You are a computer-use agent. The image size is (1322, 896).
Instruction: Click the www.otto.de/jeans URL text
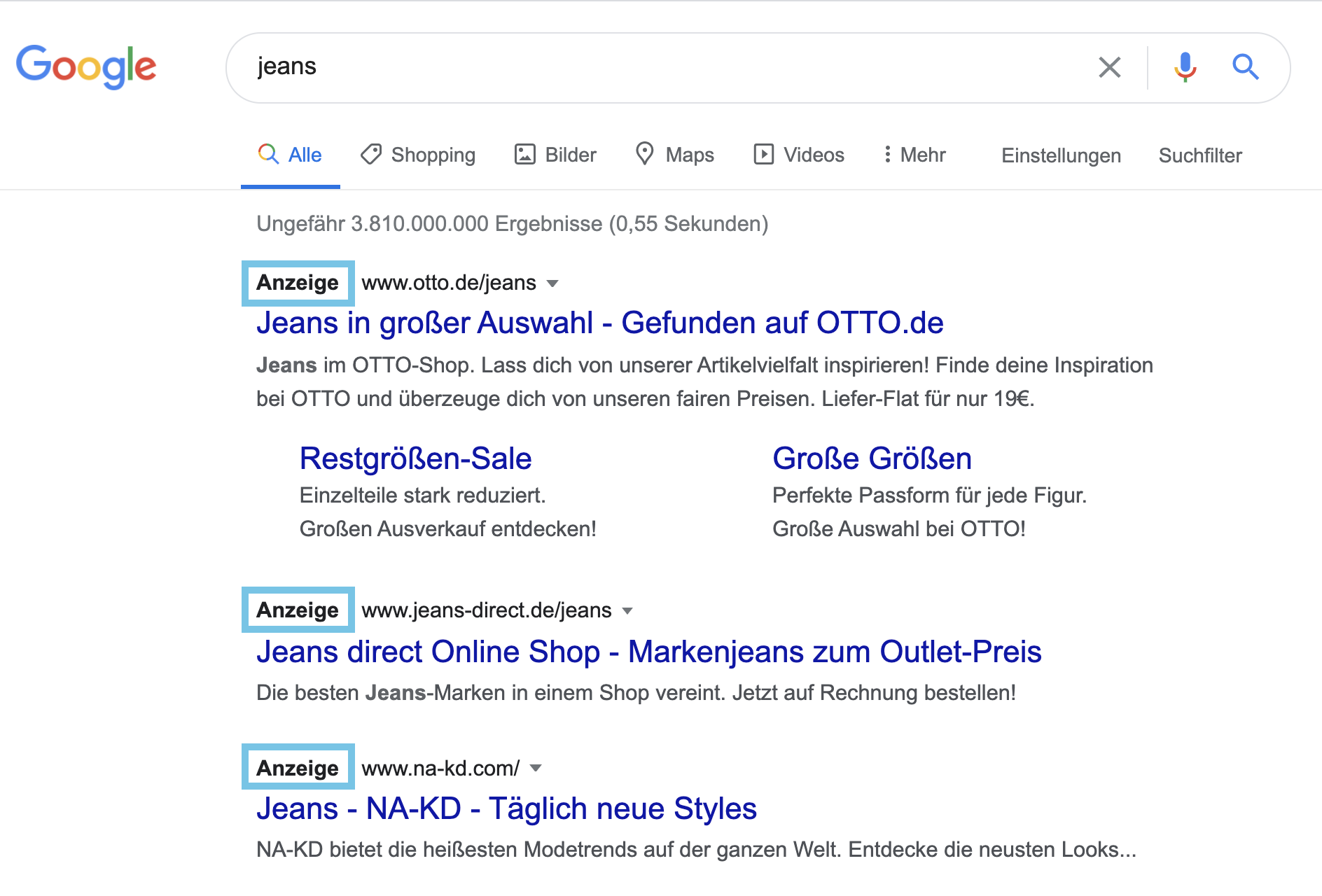[x=449, y=283]
